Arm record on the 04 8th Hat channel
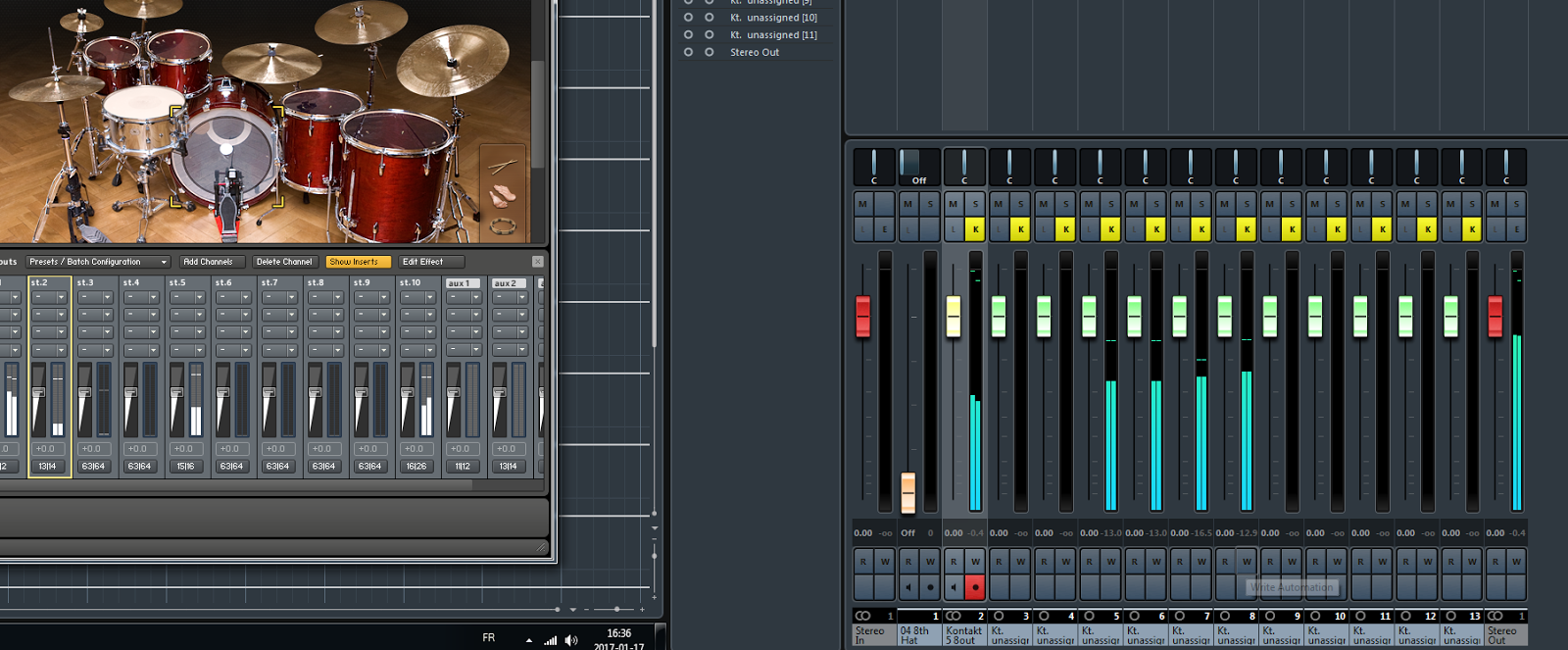Viewport: 1568px width, 650px height. tap(930, 587)
